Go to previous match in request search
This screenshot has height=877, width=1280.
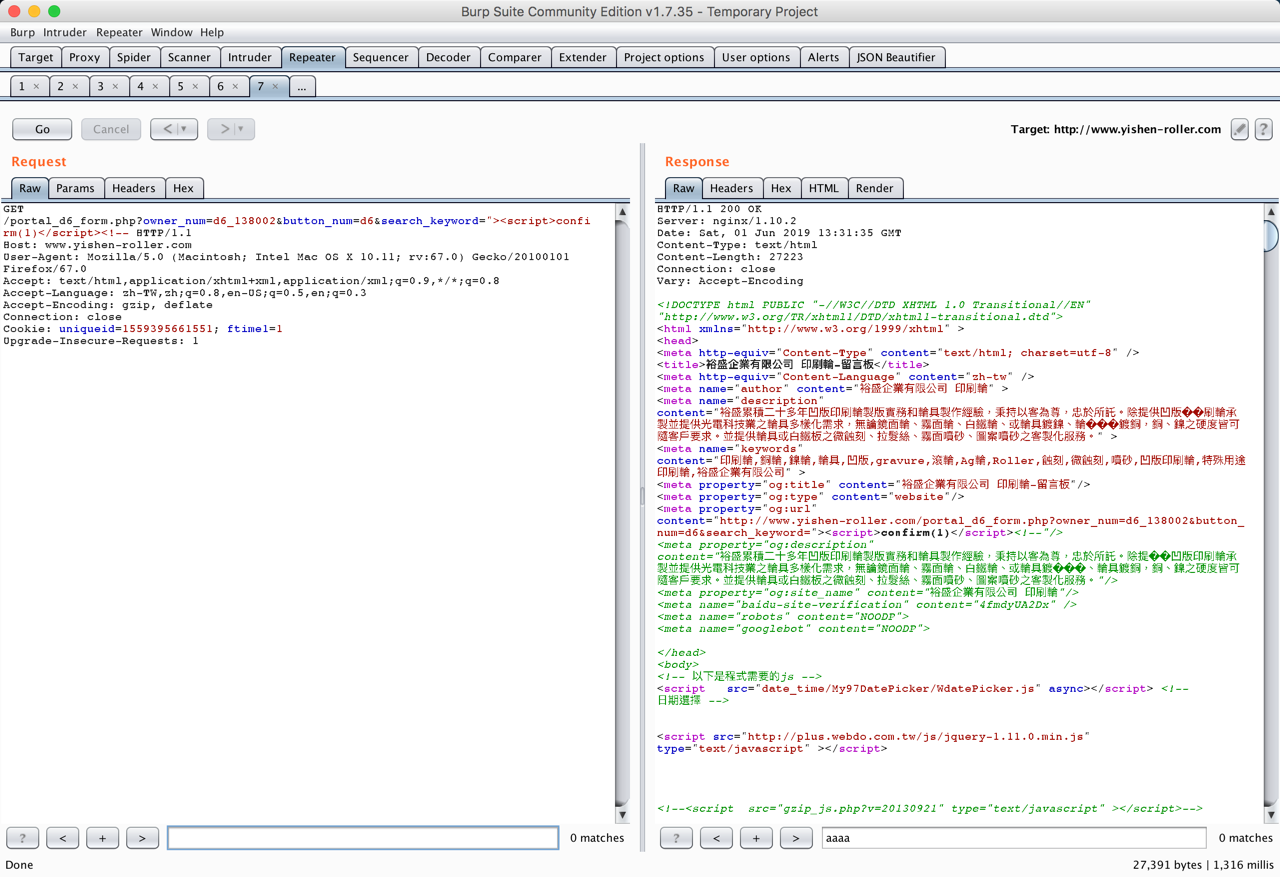coord(62,838)
